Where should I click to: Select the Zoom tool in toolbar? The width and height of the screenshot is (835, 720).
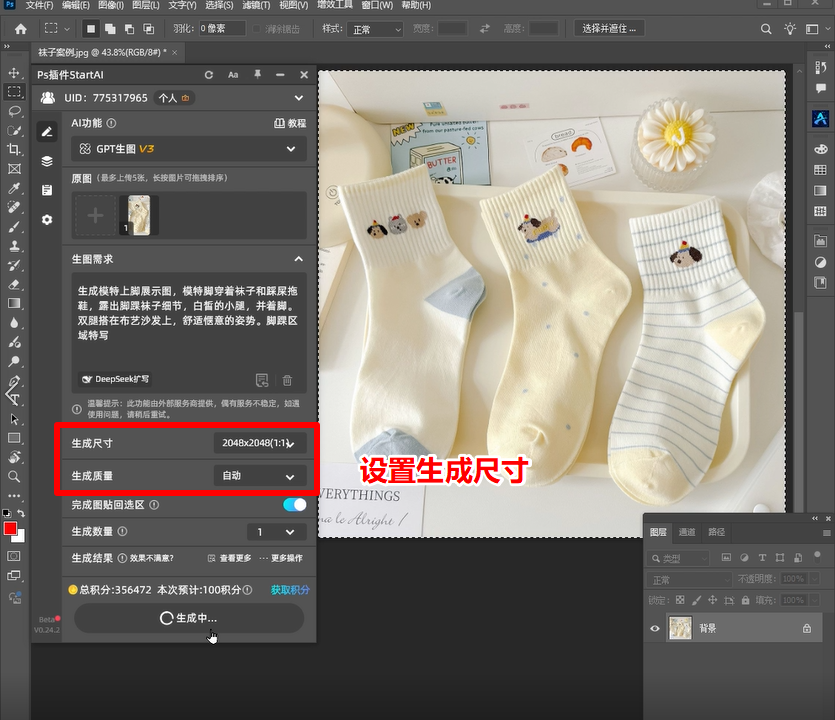tap(14, 476)
